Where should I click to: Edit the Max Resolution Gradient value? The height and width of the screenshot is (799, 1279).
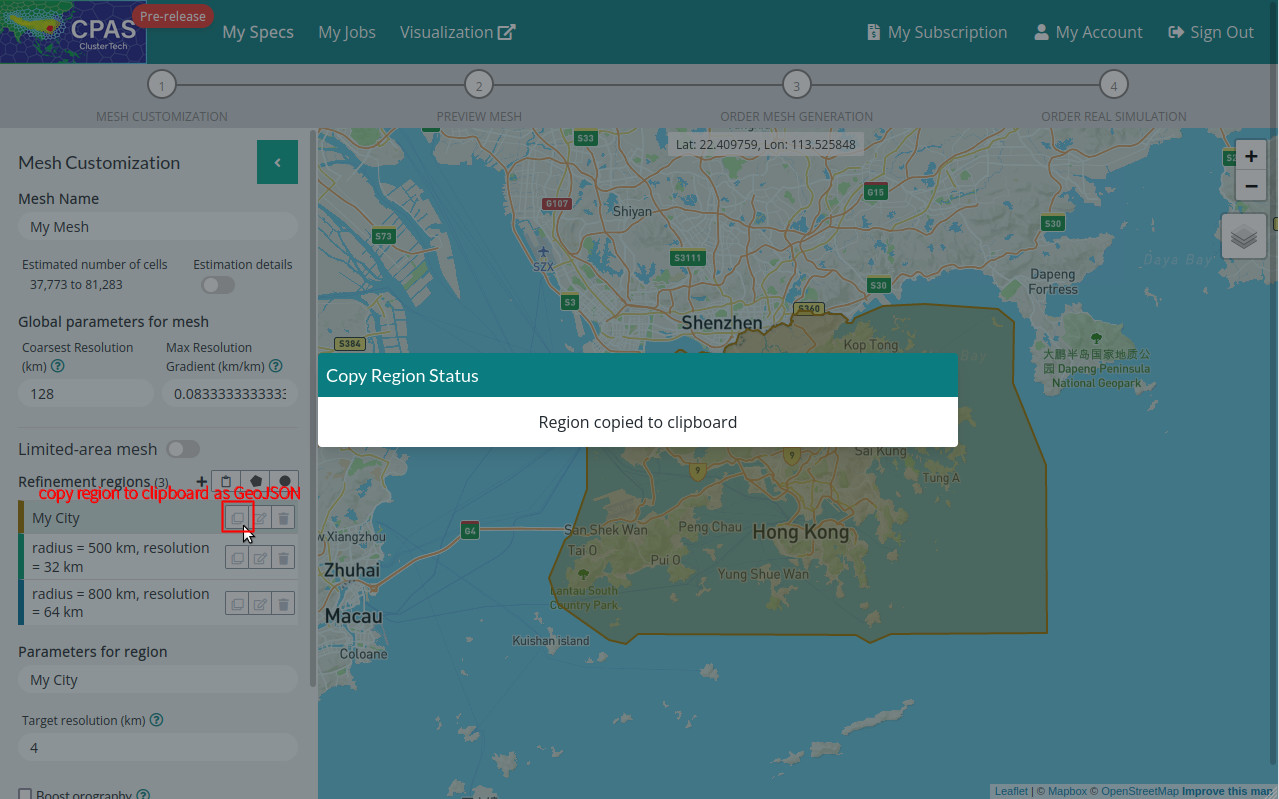point(230,394)
